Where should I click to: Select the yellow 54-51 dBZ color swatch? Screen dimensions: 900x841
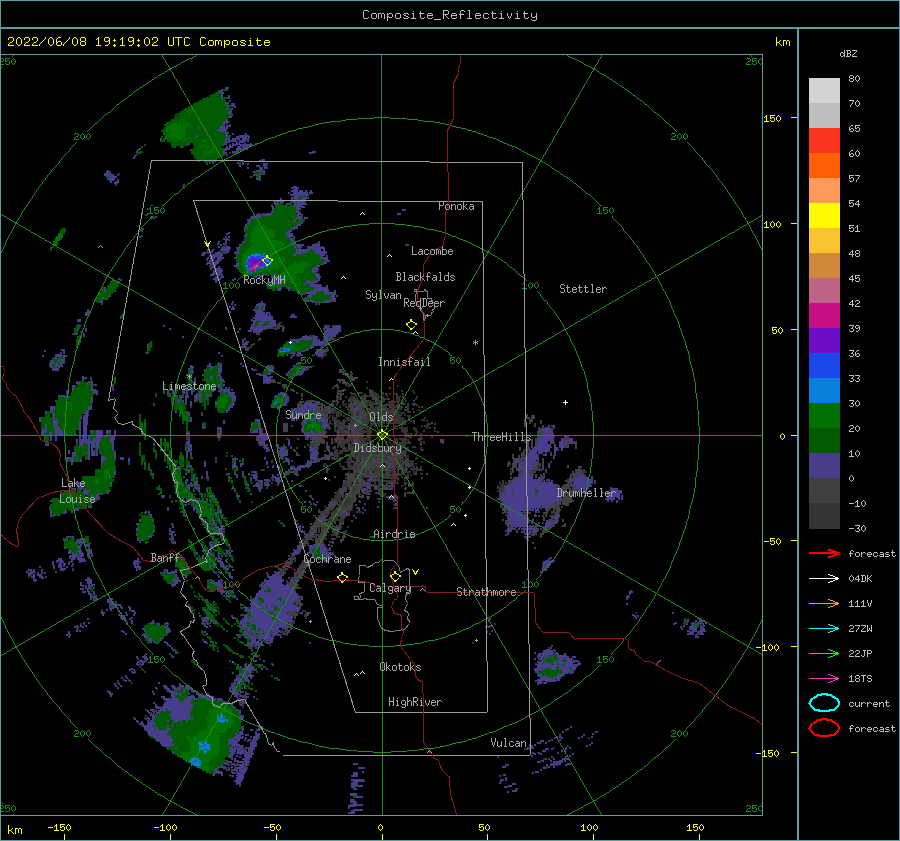tap(824, 216)
